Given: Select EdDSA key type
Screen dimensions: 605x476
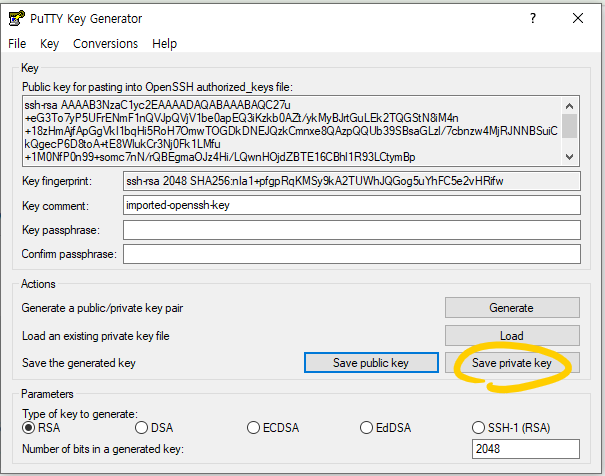Looking at the screenshot, I should point(385,428).
